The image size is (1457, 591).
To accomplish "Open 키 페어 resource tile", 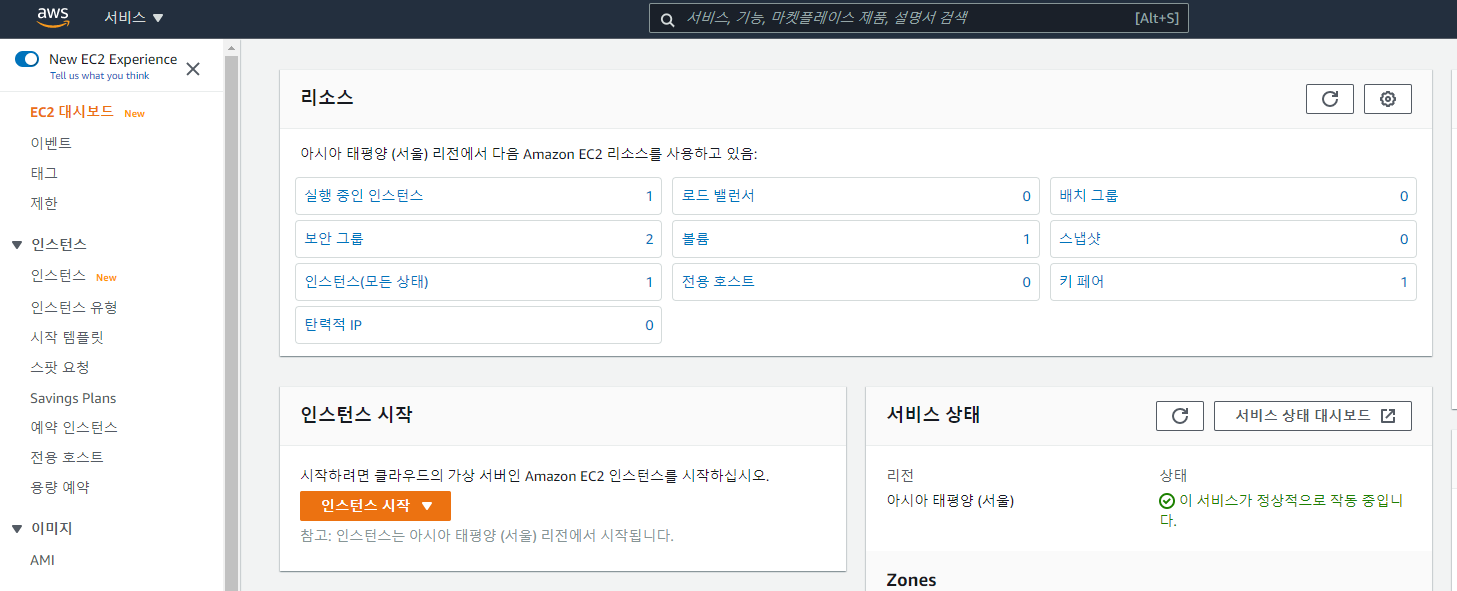I will tap(1233, 282).
